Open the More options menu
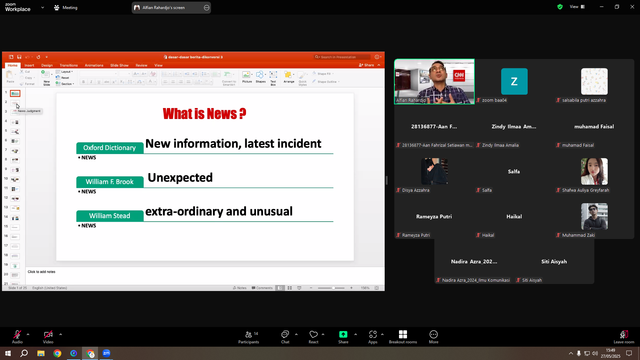640x360 pixels. 433,337
